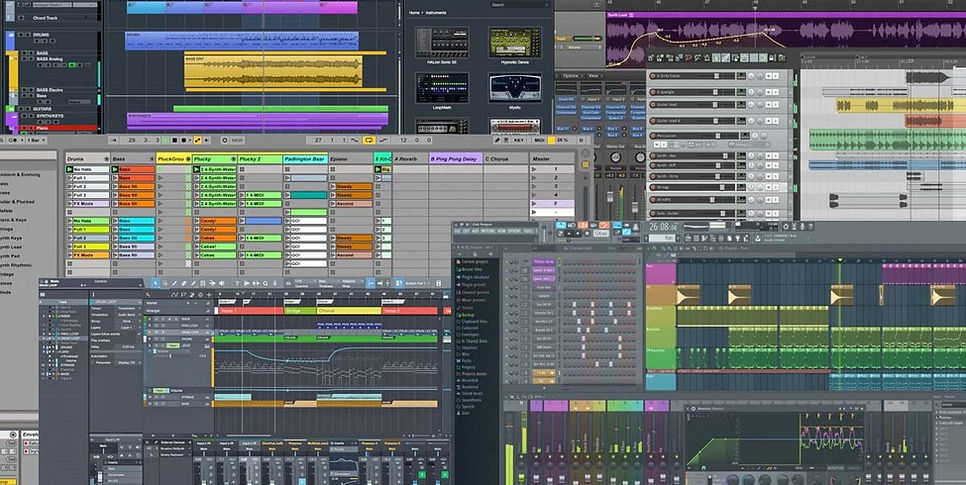This screenshot has height=485, width=966.
Task: Click the FL Studio time display 26:08
Action: click(664, 226)
